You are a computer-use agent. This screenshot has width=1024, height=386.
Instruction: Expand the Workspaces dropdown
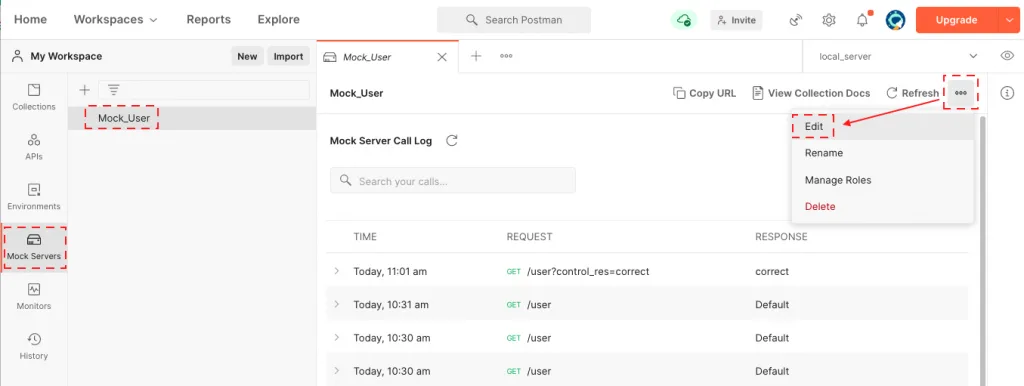point(116,20)
